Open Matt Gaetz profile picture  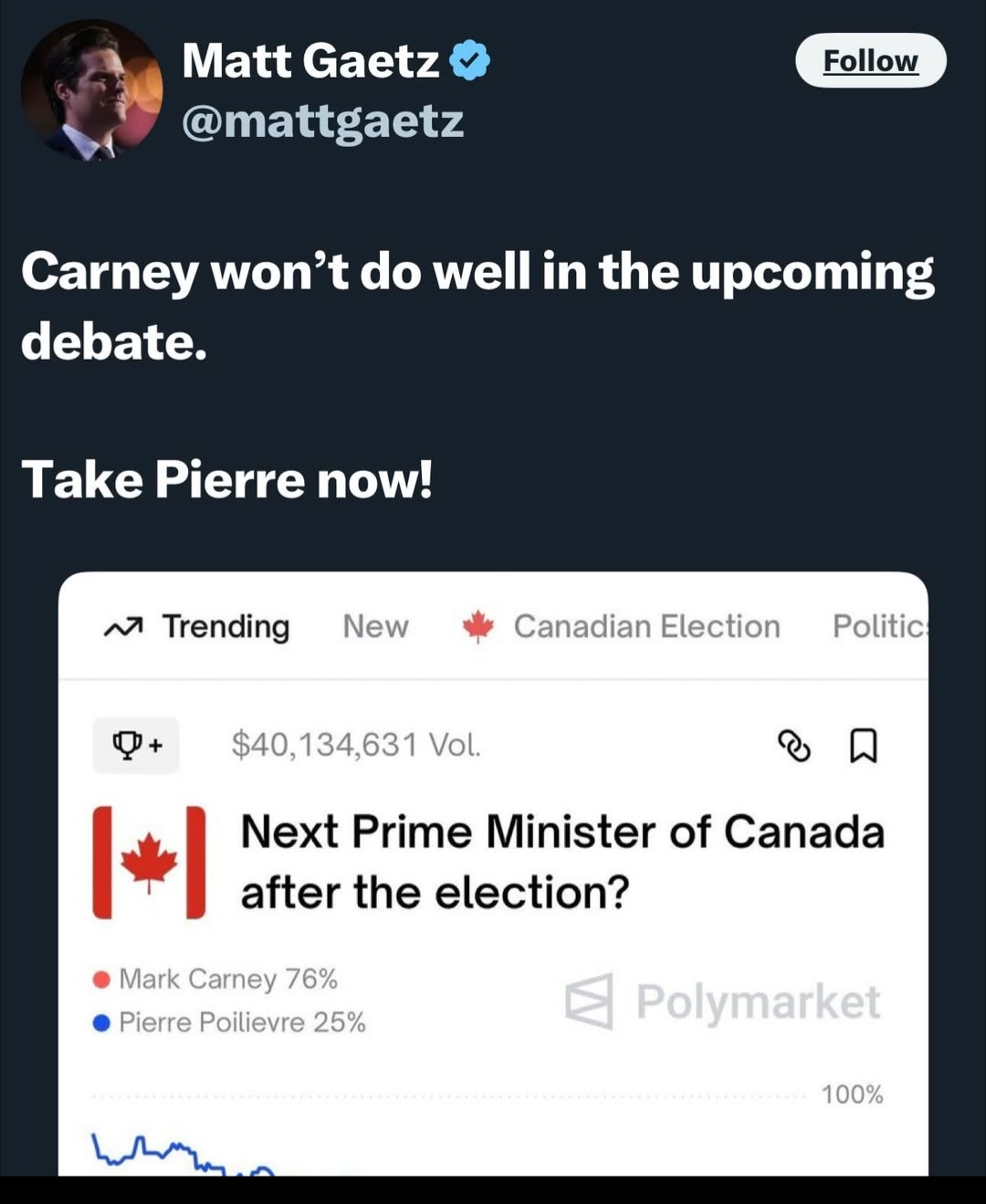(x=91, y=89)
